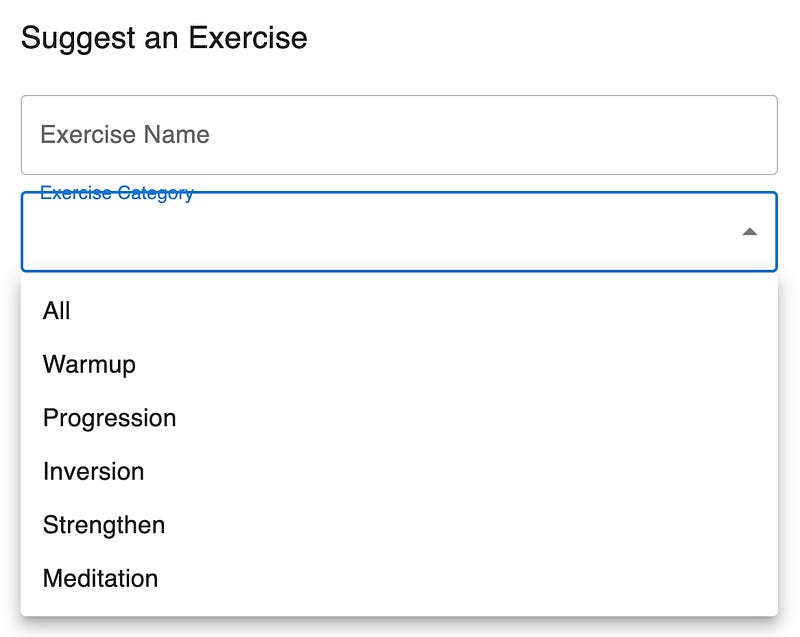Choose Warmup from the category list

tap(89, 364)
